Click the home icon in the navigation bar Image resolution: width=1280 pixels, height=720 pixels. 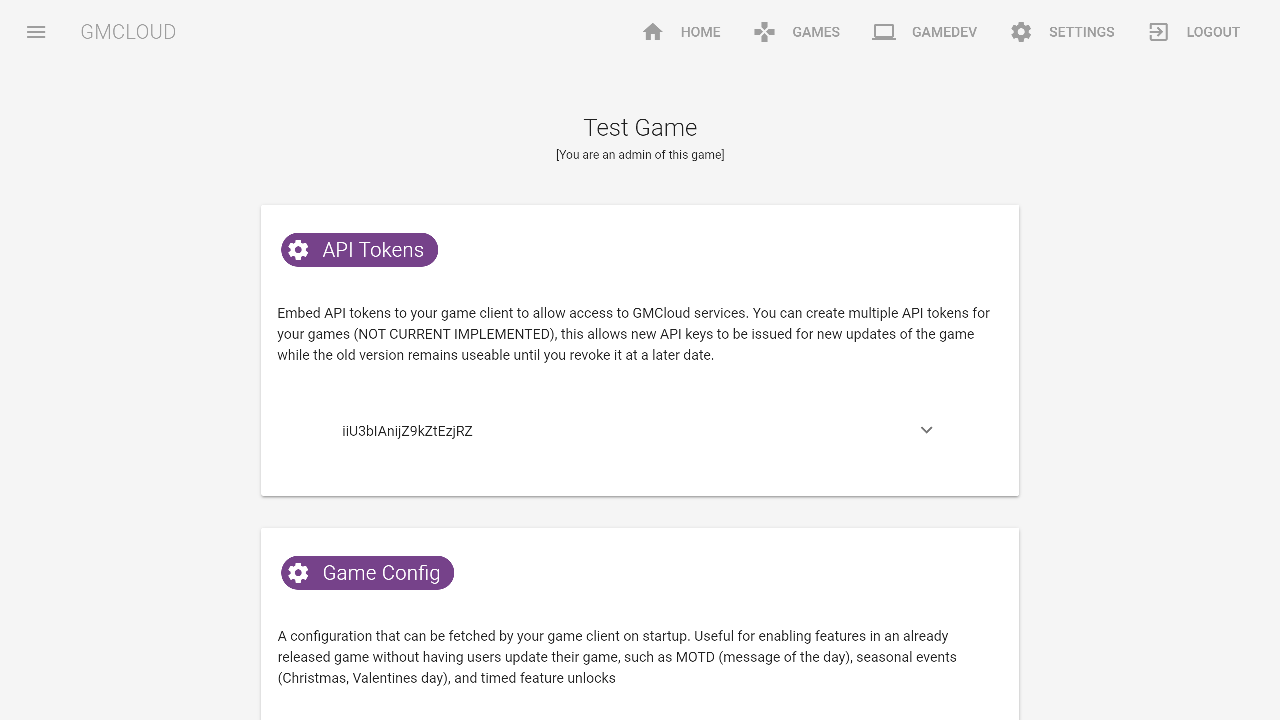(652, 31)
